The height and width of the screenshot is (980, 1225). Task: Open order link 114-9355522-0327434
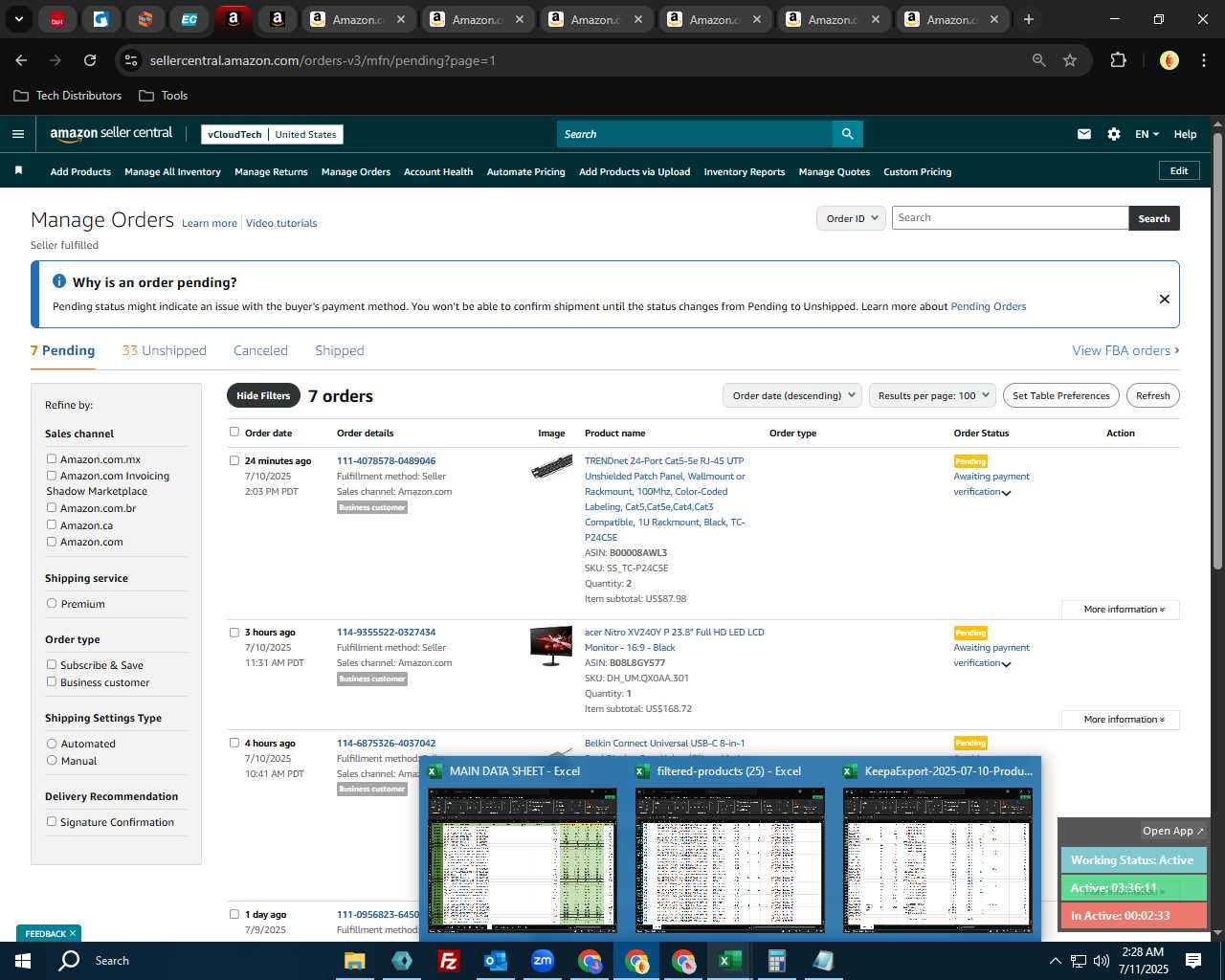click(386, 632)
